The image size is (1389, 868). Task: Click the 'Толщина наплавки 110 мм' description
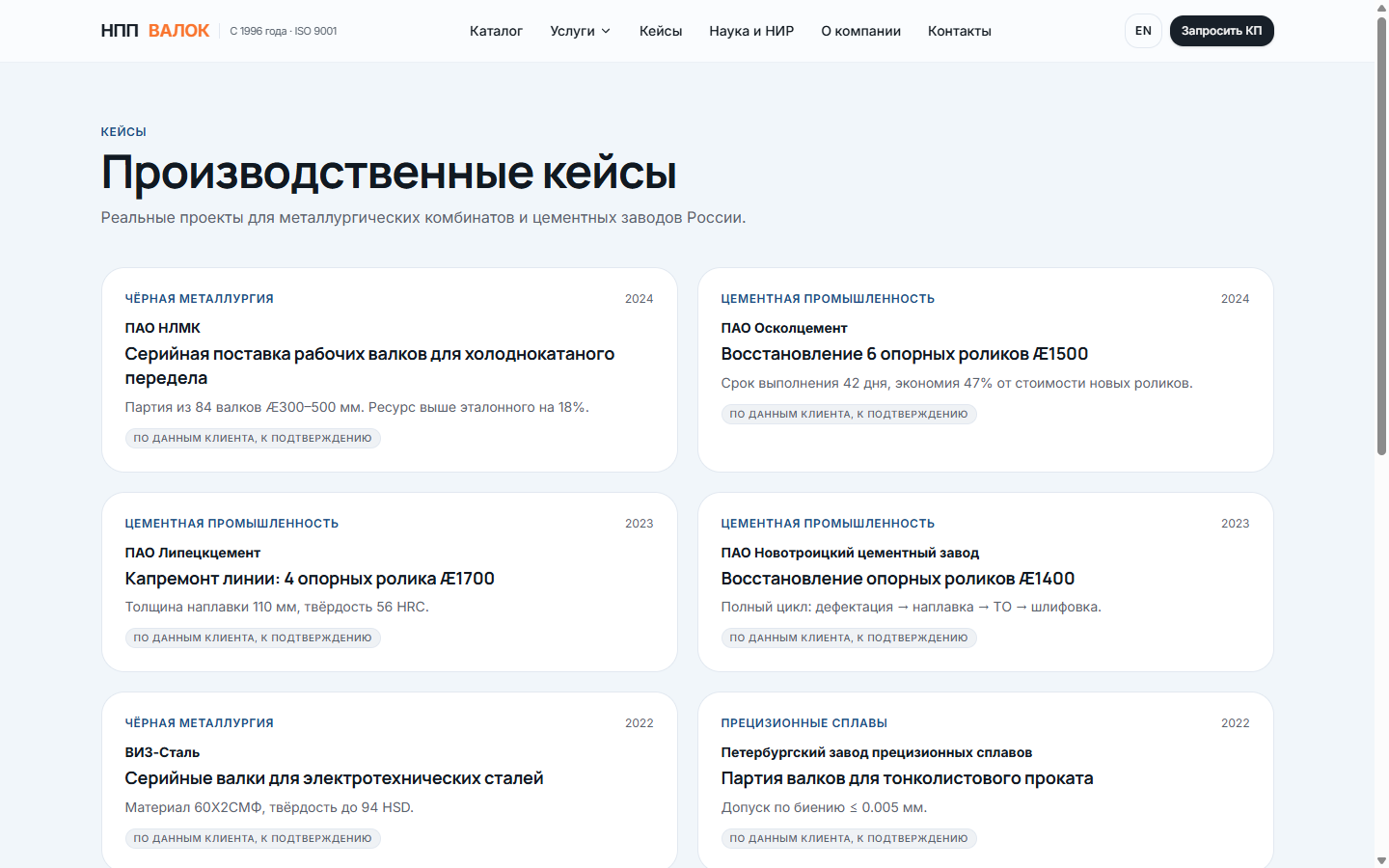pos(277,607)
